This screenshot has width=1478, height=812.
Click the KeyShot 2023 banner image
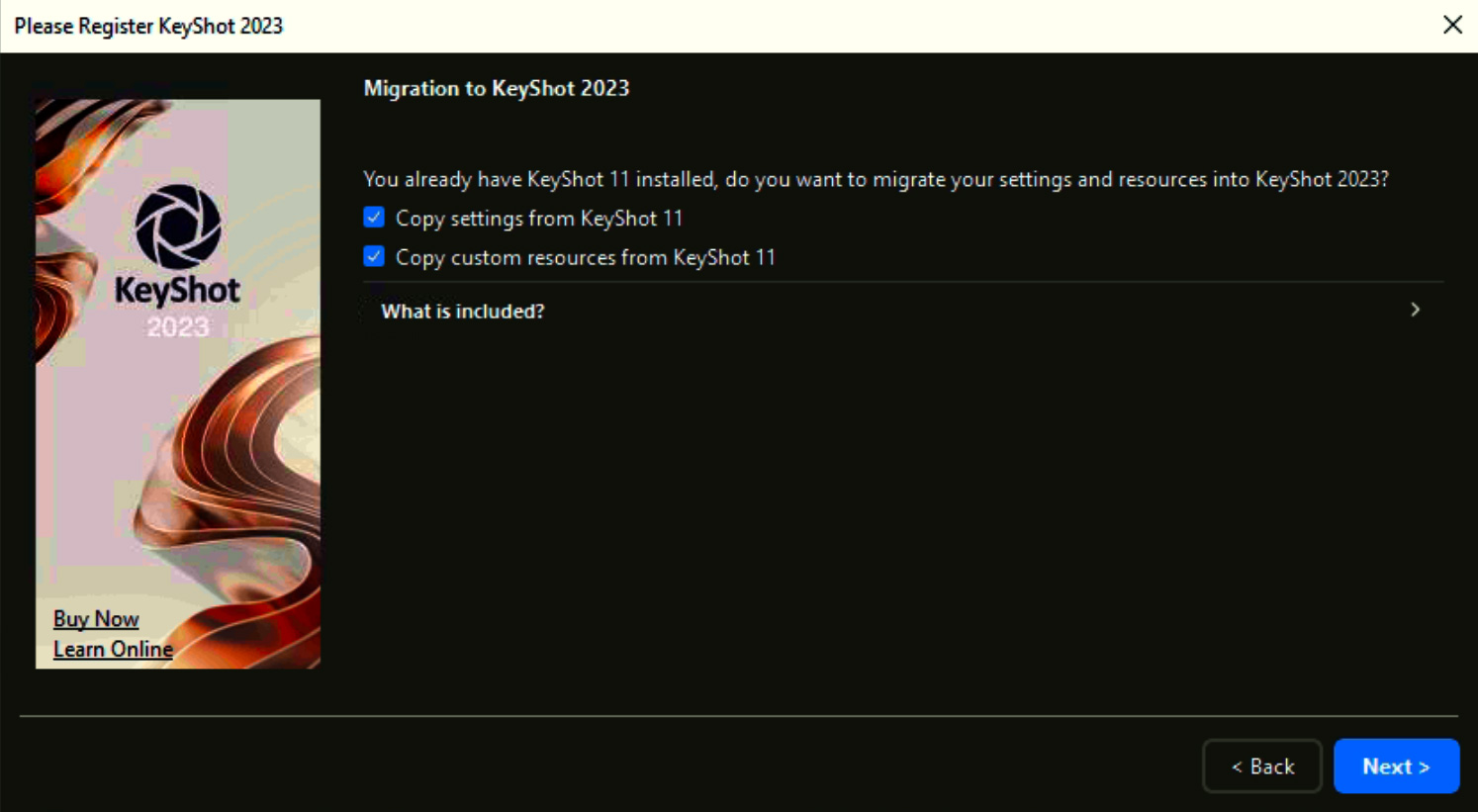coord(178,384)
